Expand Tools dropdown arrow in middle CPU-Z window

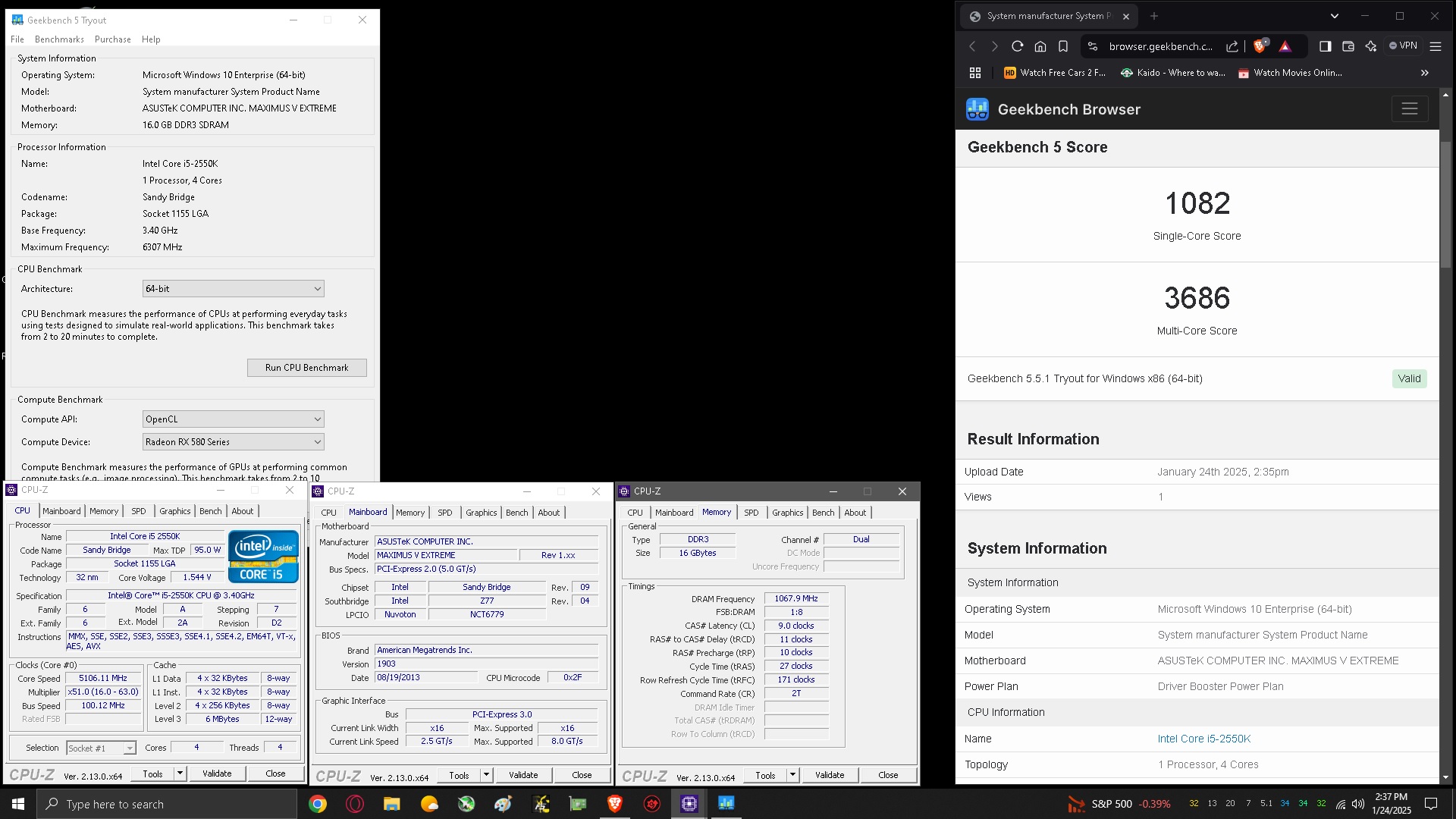[x=487, y=776]
